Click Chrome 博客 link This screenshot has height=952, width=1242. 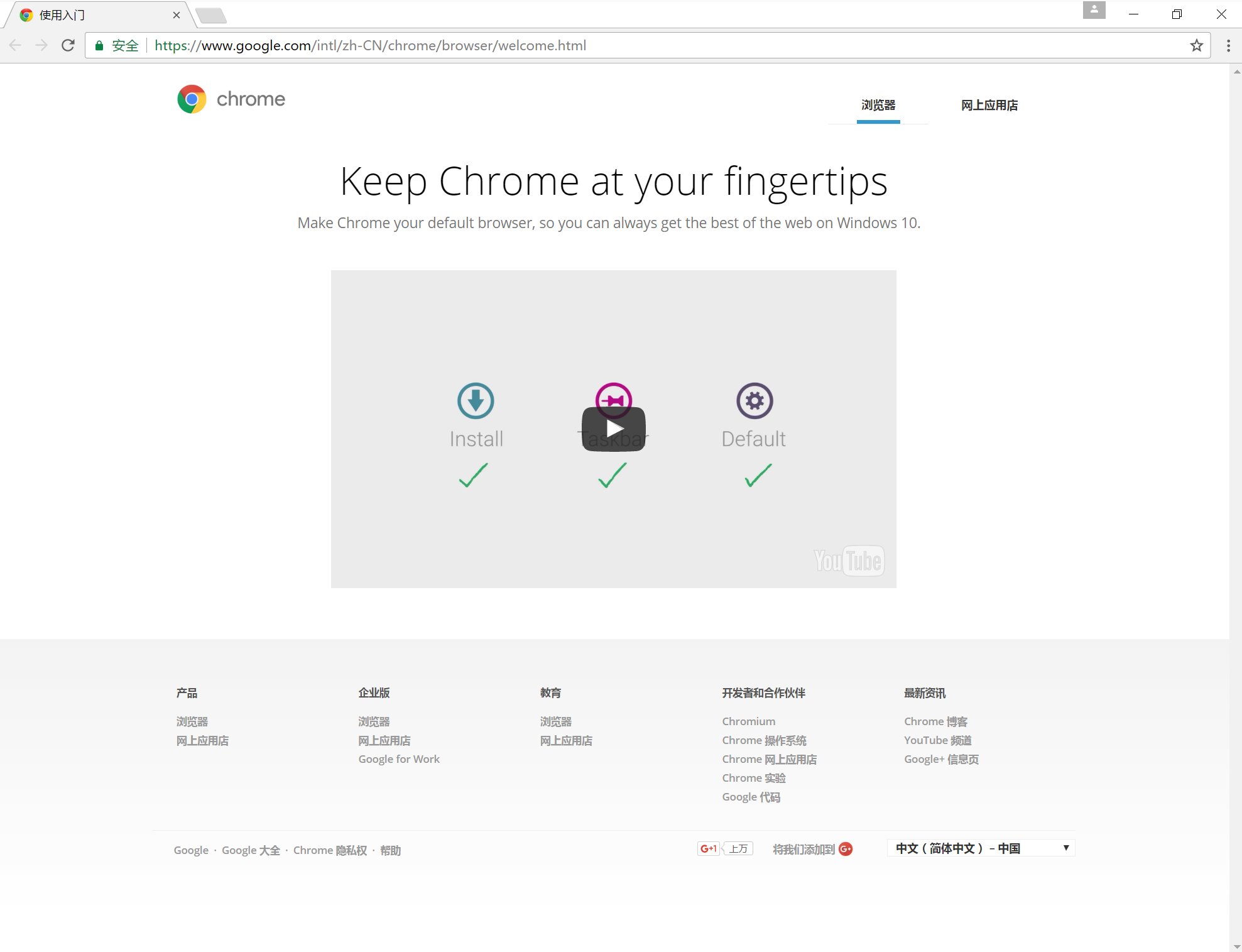(935, 721)
